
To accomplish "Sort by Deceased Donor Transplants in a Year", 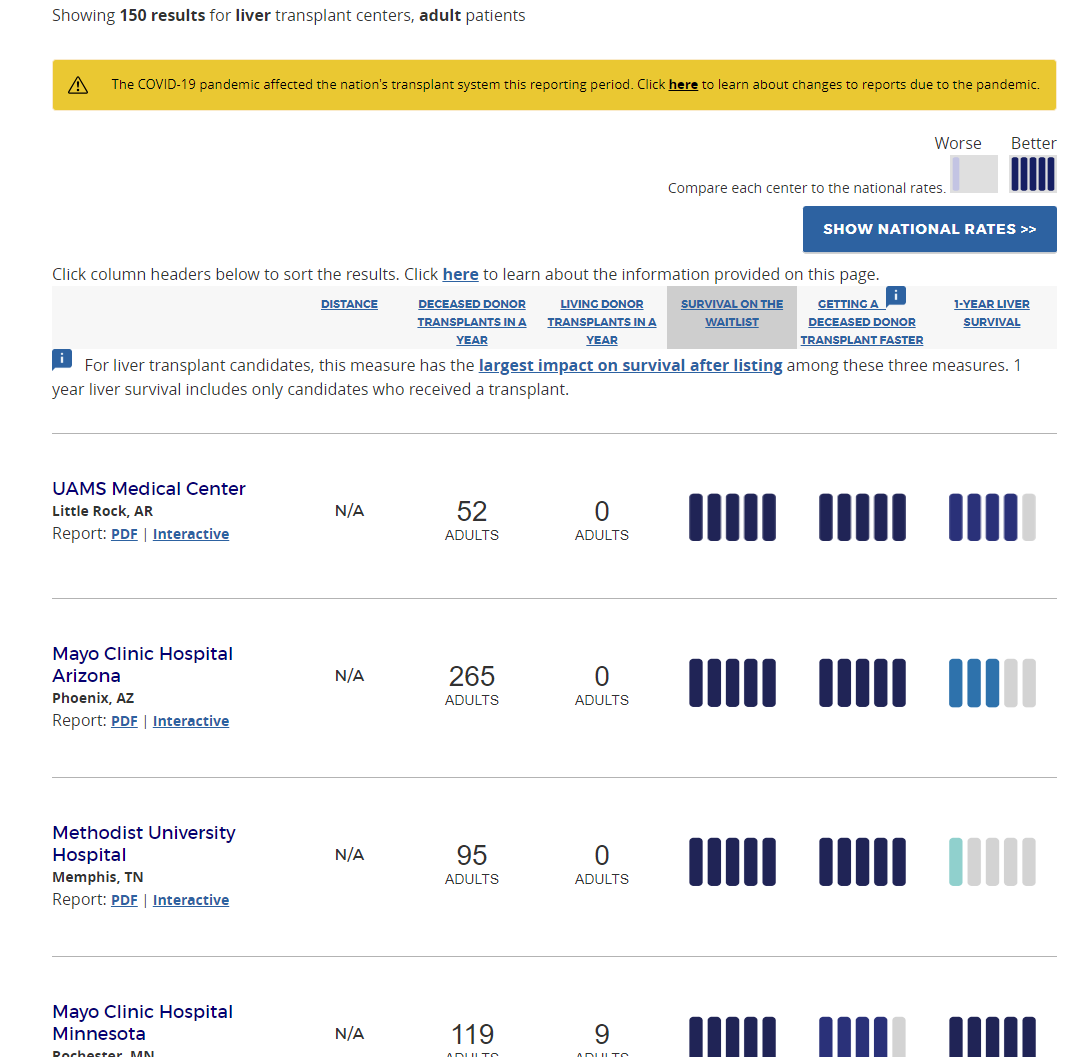I will 472,322.
